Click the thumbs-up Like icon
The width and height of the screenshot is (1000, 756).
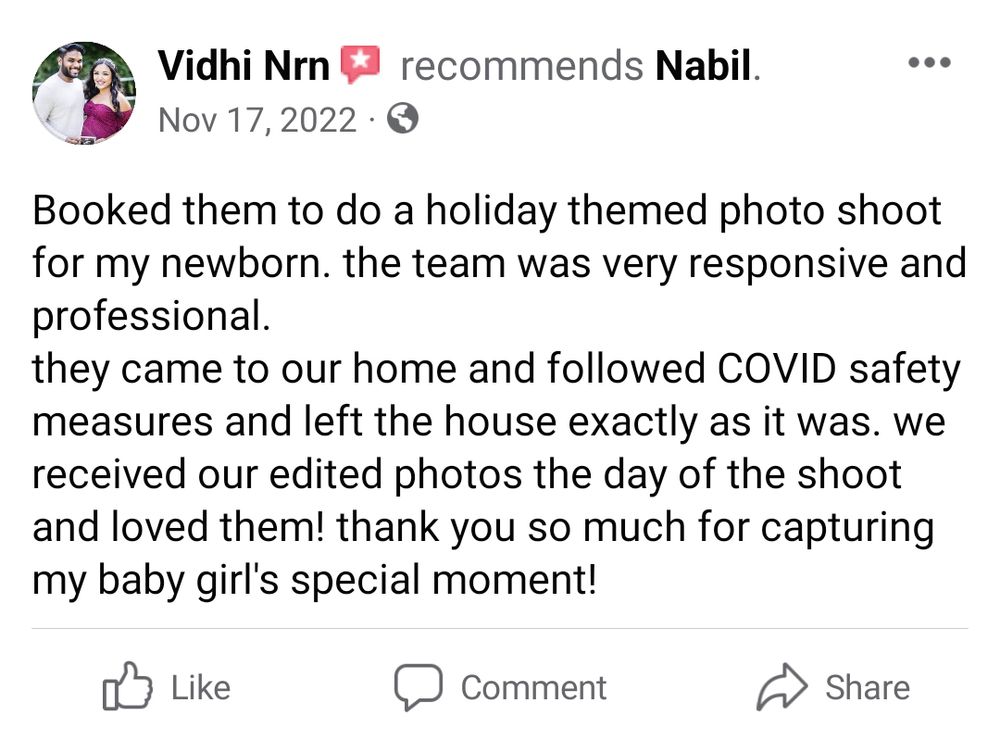[128, 686]
